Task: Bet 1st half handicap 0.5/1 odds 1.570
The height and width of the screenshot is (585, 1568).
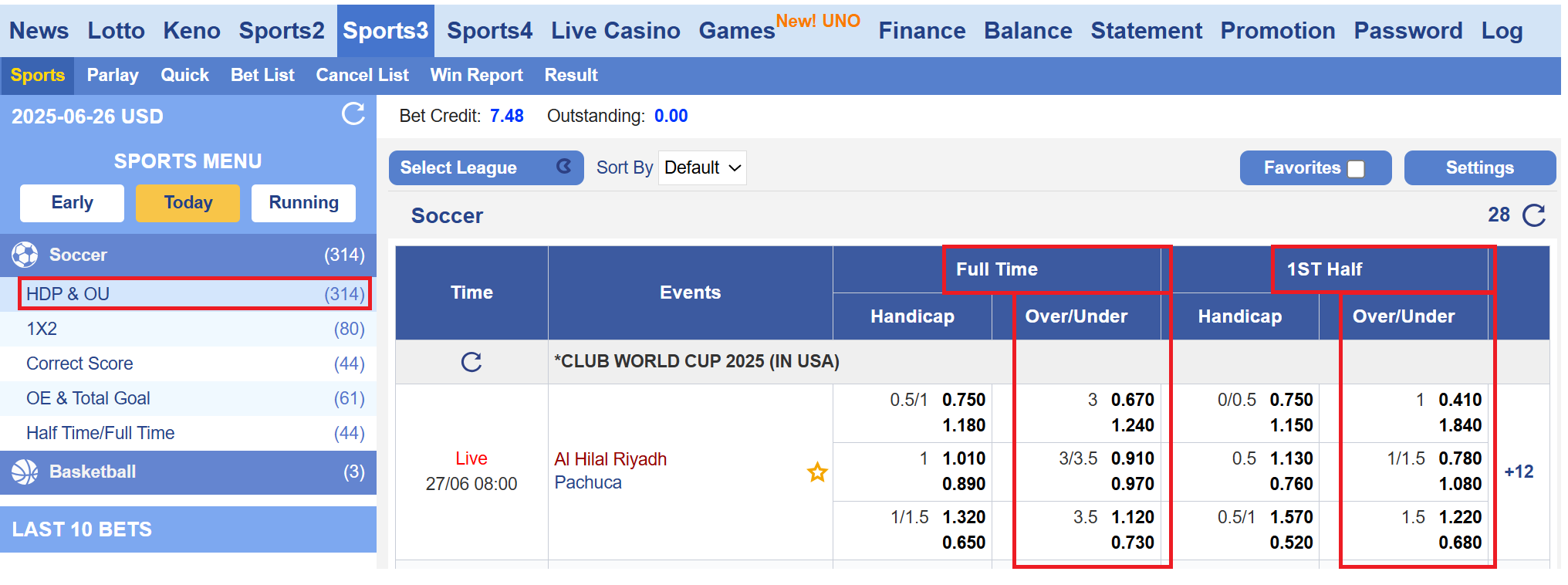Action: 1292,517
